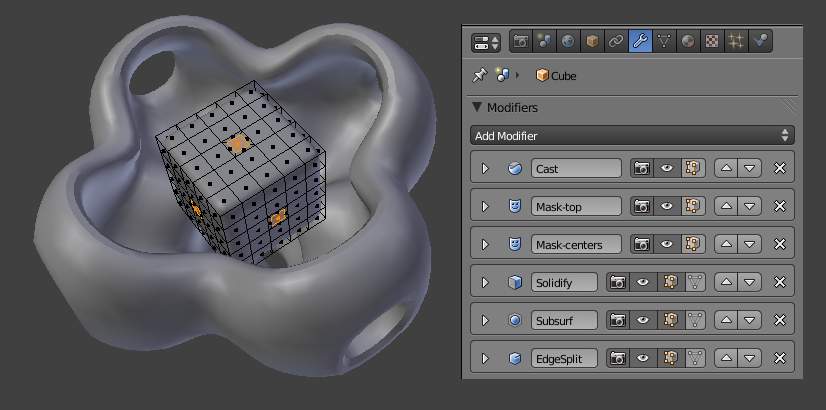The width and height of the screenshot is (826, 410).
Task: Open the Material properties tab (sphere icon)
Action: click(x=688, y=42)
